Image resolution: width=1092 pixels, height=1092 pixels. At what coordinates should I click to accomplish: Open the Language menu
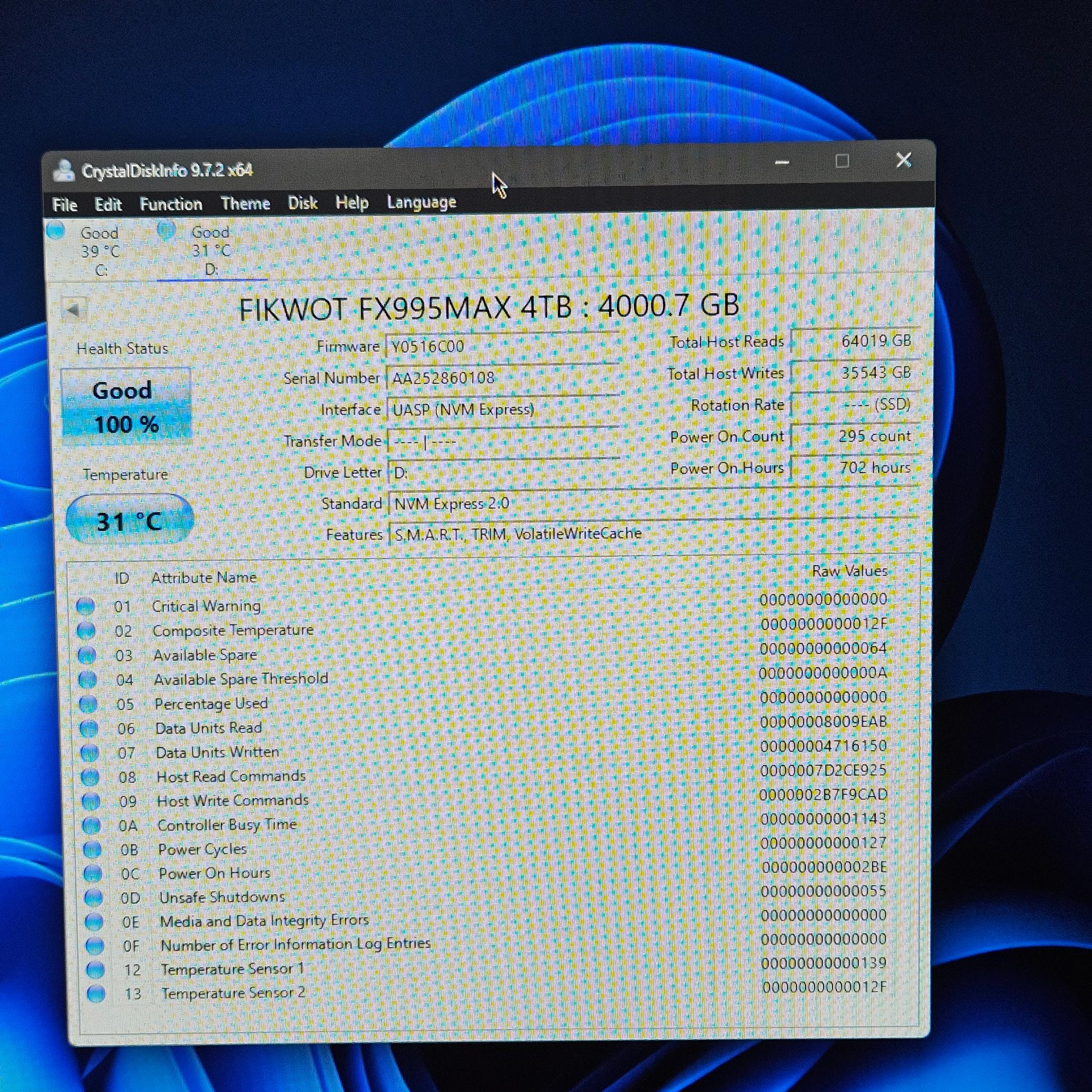[x=421, y=202]
